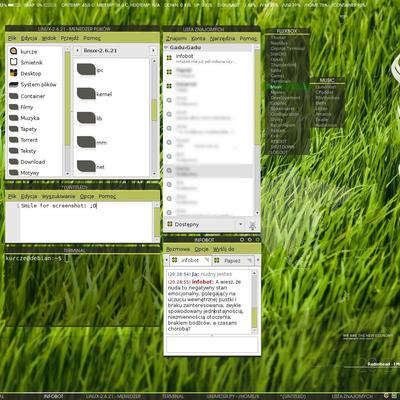Screen dimensions: 400x400
Task: Click the chat message input field
Action: (x=212, y=345)
